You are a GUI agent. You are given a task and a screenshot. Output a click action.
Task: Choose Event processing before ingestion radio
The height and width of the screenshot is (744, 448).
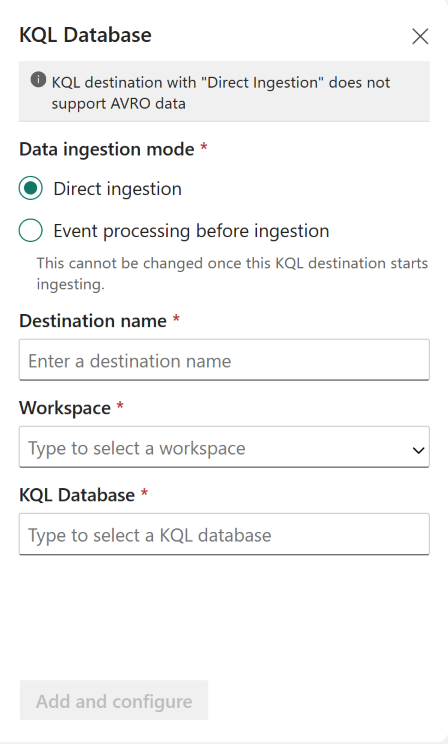tap(31, 231)
